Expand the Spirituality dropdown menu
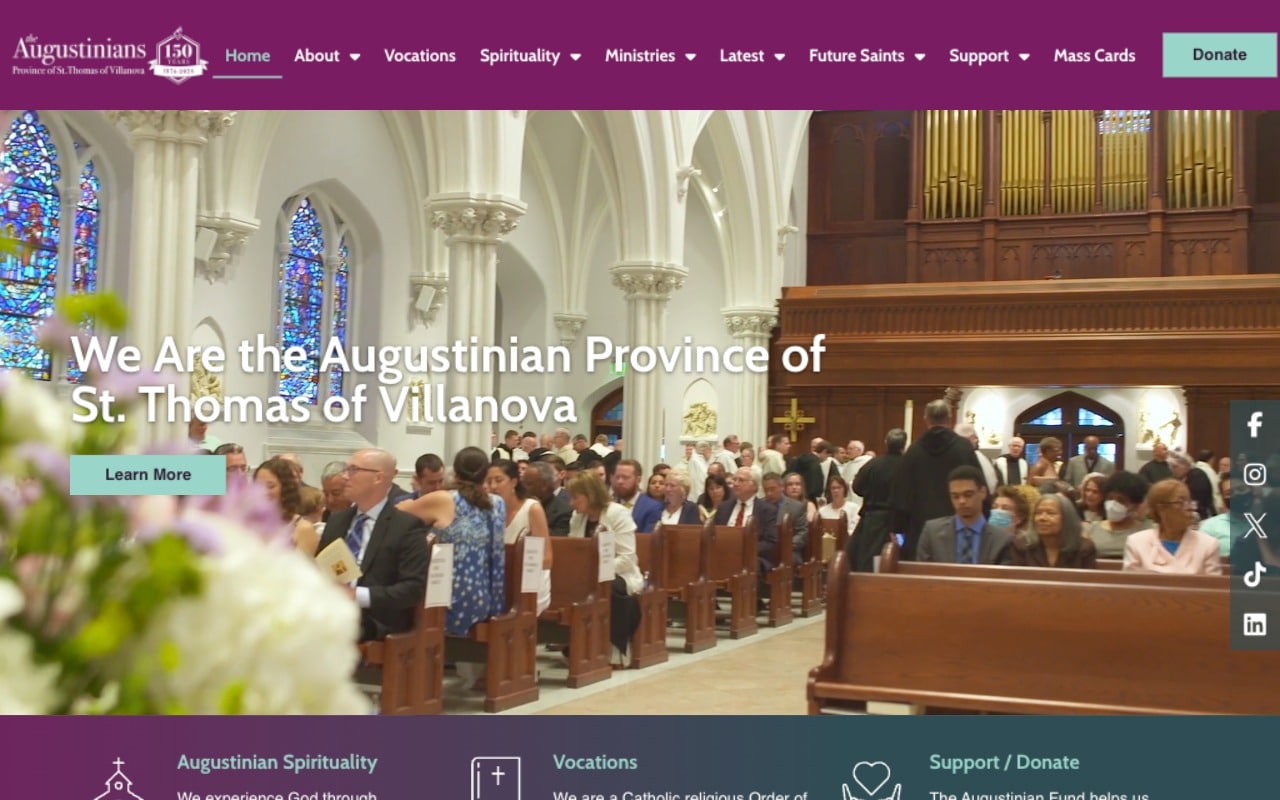Viewport: 1280px width, 800px height. pyautogui.click(x=530, y=56)
